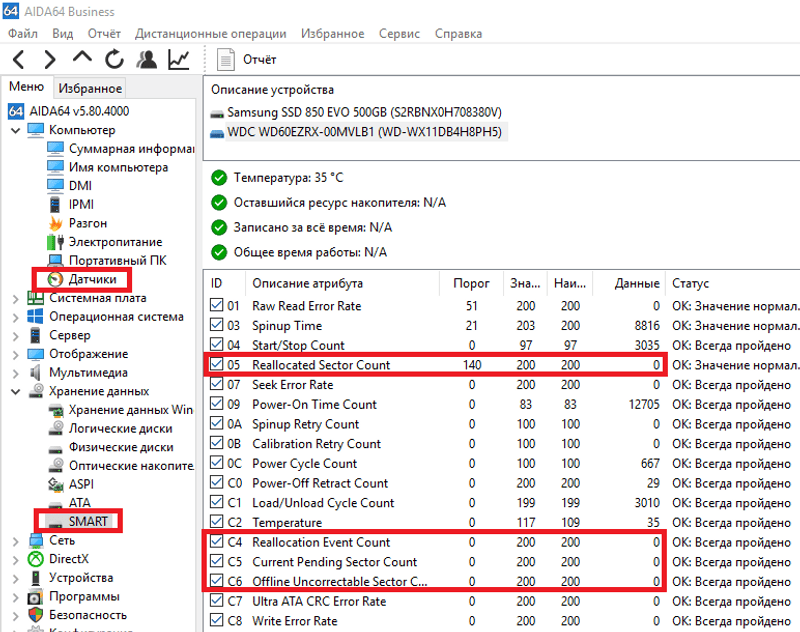Toggle the Reallocated Sector Count checkbox
Image resolution: width=800 pixels, height=632 pixels.
(x=217, y=365)
